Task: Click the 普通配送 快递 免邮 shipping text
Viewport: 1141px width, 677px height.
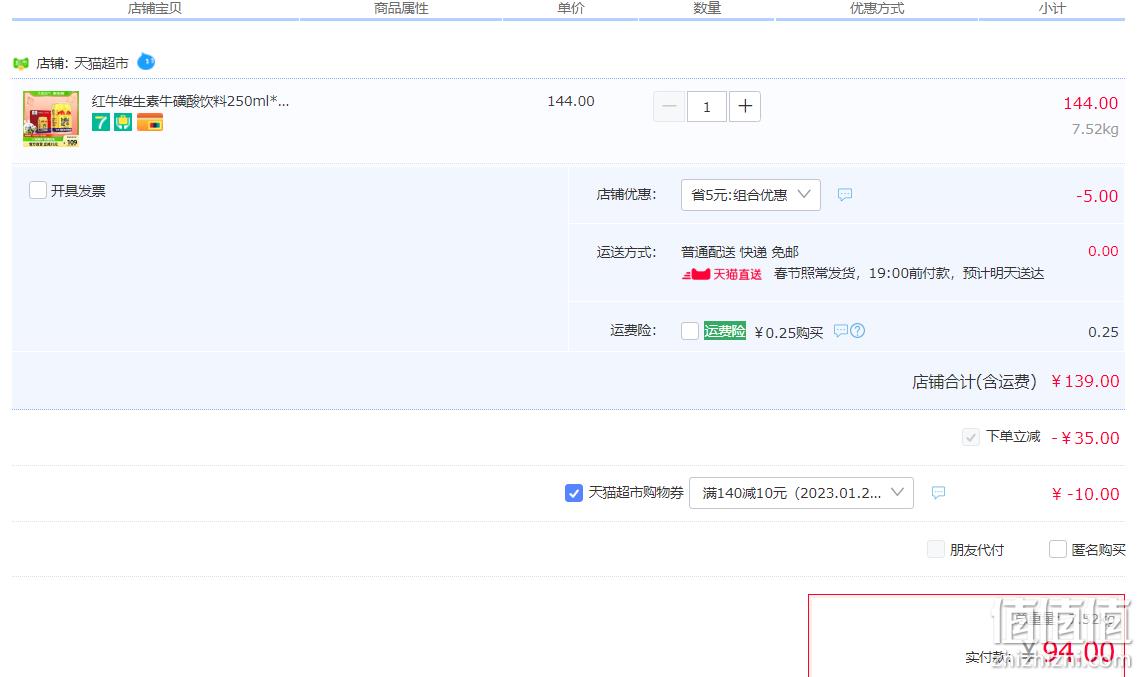Action: point(740,252)
